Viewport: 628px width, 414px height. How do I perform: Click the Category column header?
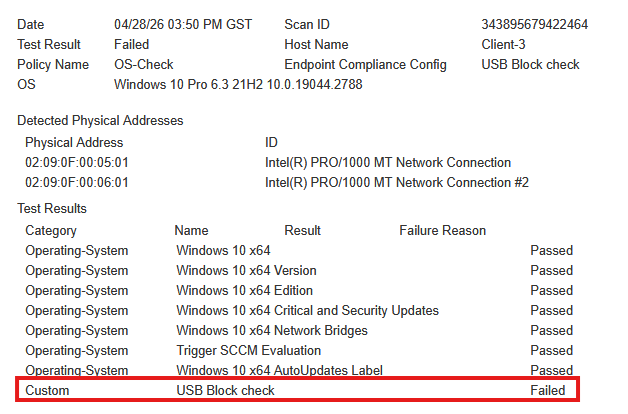[50, 231]
